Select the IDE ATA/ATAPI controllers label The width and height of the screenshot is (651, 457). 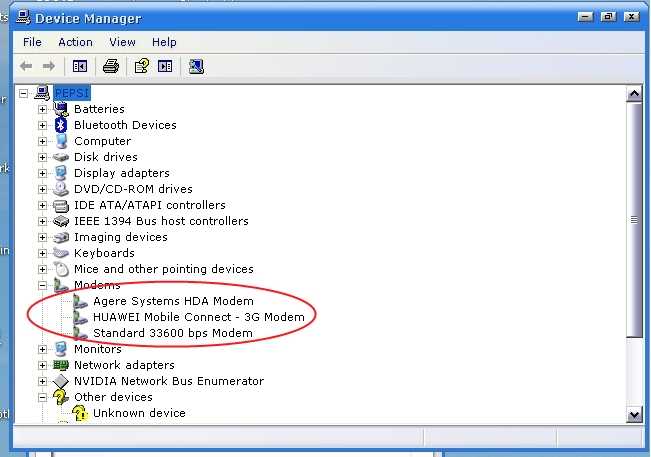click(149, 205)
